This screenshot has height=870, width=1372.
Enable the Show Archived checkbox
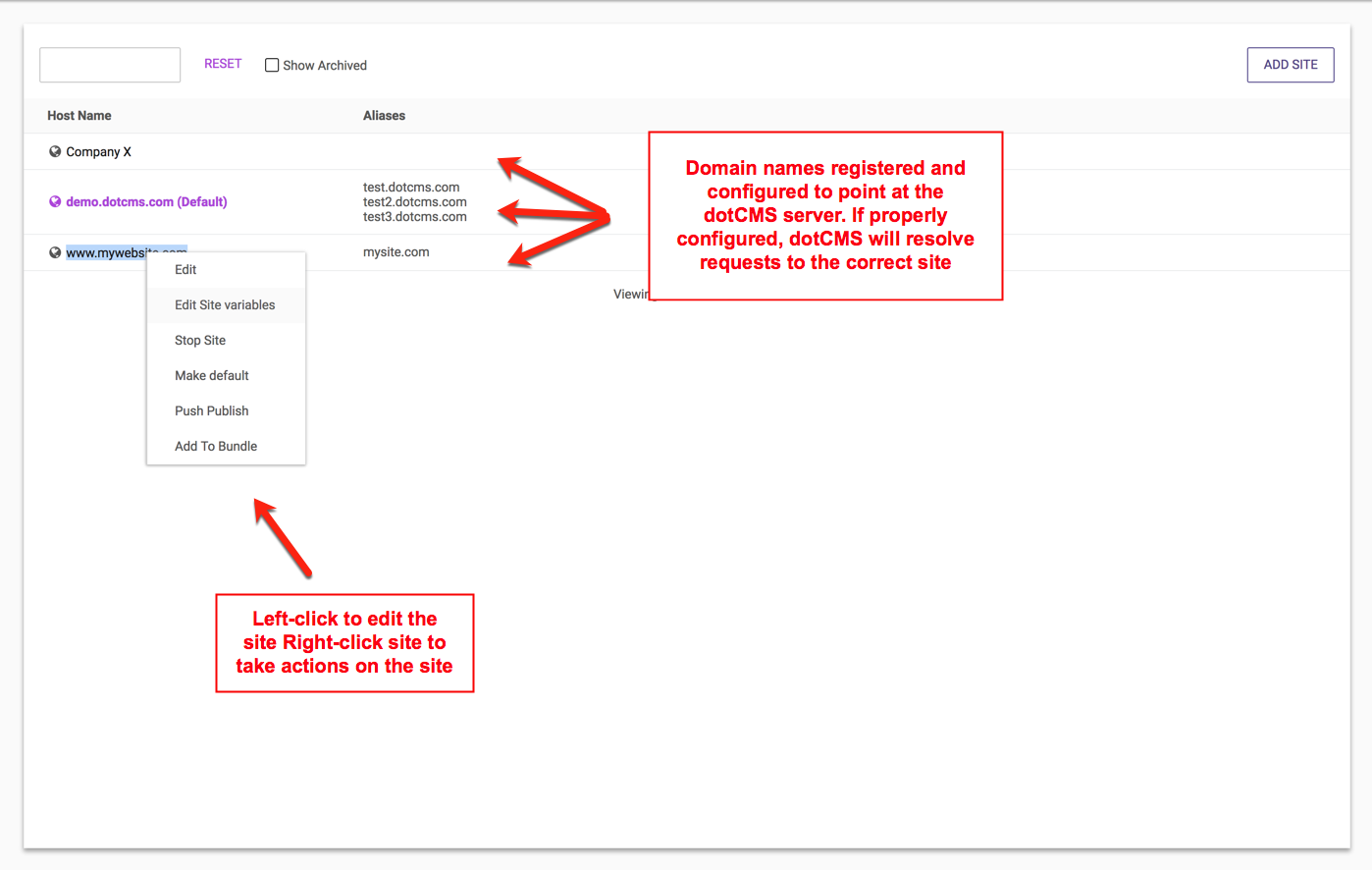click(272, 65)
